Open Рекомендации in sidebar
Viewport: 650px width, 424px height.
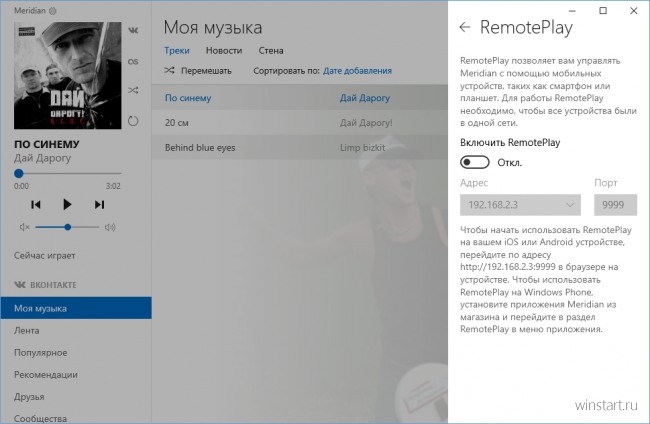76,374
